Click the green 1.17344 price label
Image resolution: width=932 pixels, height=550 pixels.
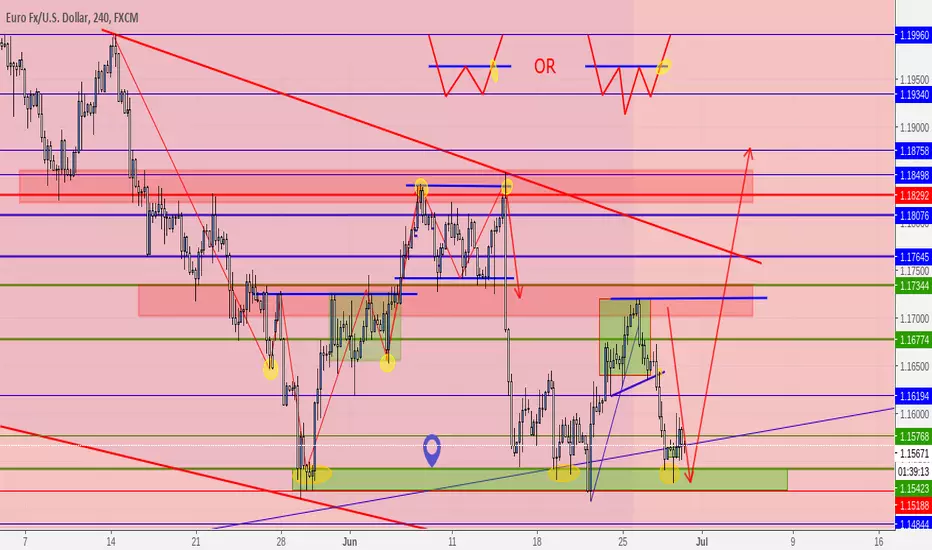tap(913, 286)
